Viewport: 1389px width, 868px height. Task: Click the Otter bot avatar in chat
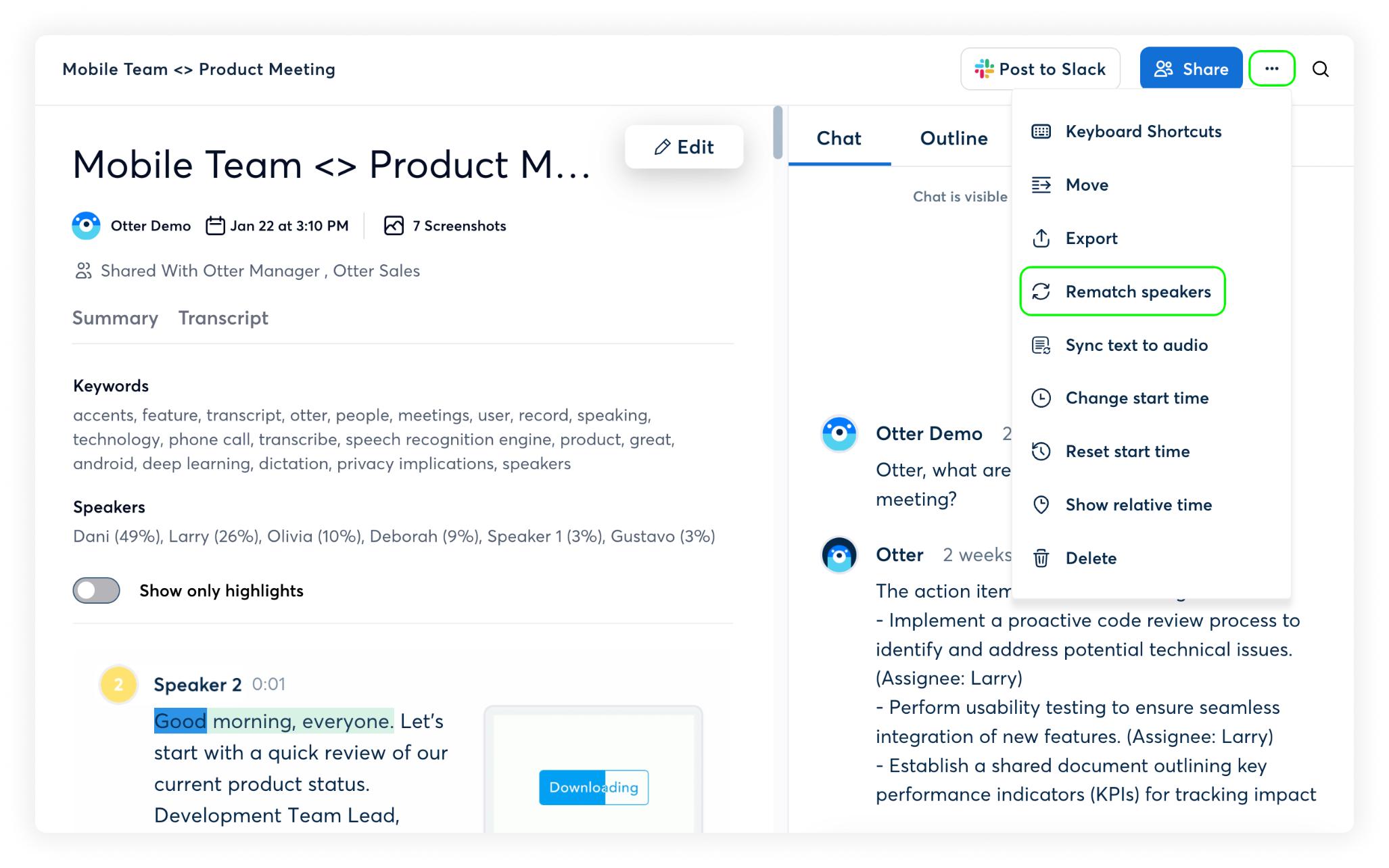[x=839, y=555]
